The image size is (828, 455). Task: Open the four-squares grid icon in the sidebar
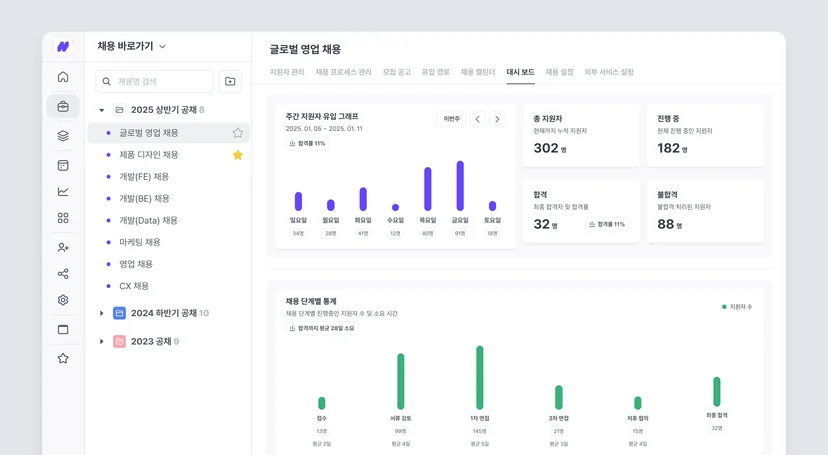pyautogui.click(x=63, y=218)
